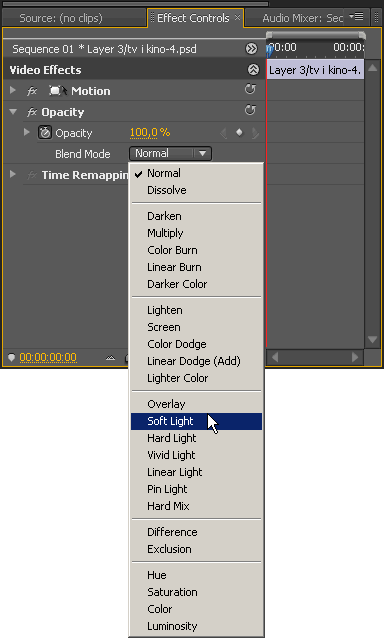
Task: Click the timeline playhead marker
Action: [x=269, y=50]
